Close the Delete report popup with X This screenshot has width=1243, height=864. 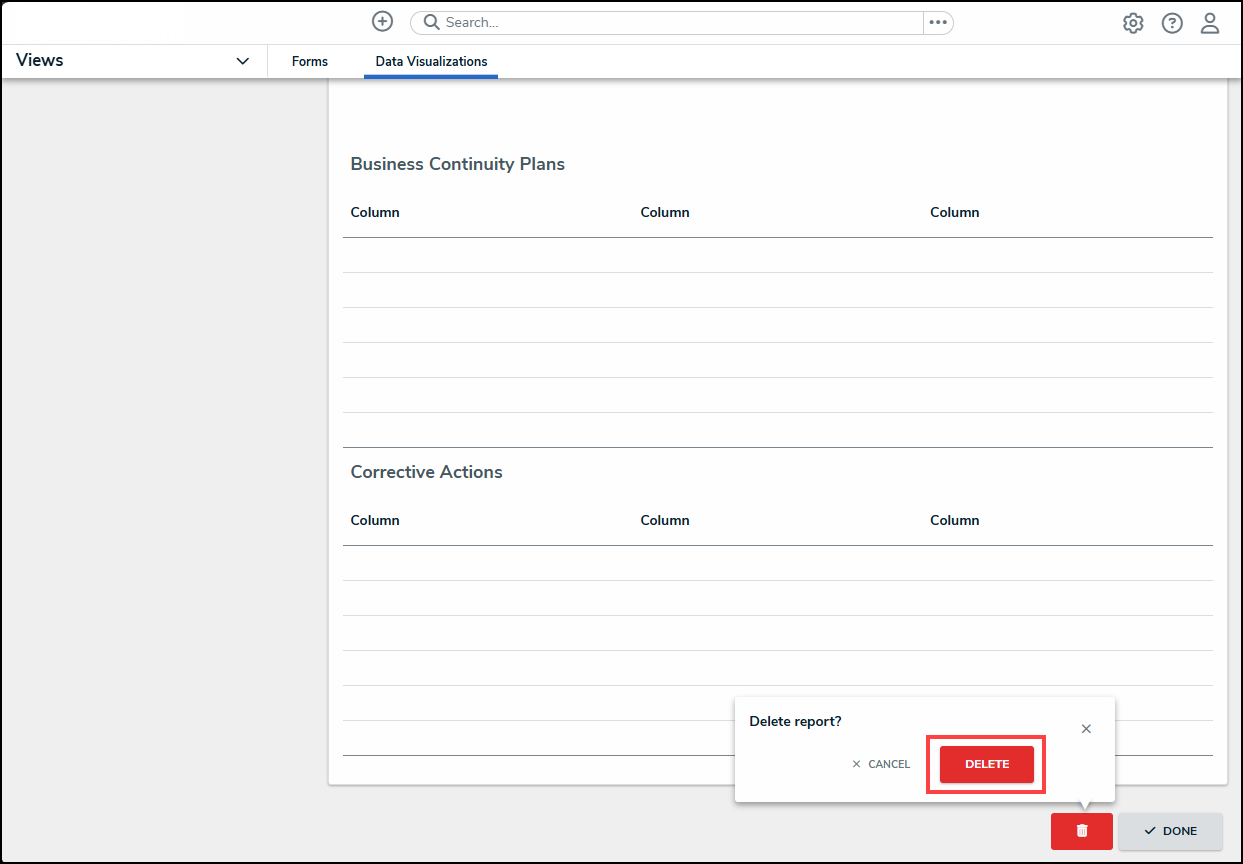coord(1086,729)
